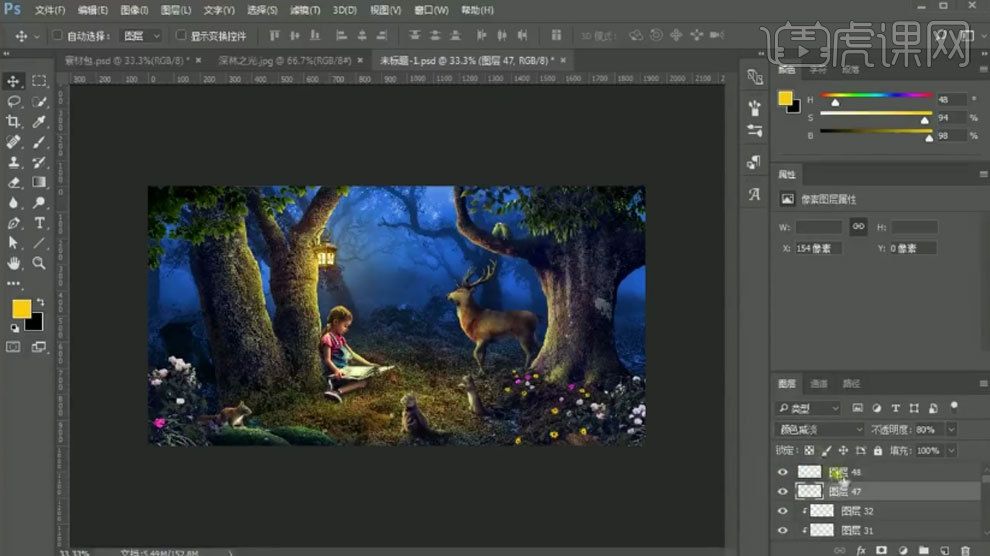Select the Gradient tool

tap(39, 182)
